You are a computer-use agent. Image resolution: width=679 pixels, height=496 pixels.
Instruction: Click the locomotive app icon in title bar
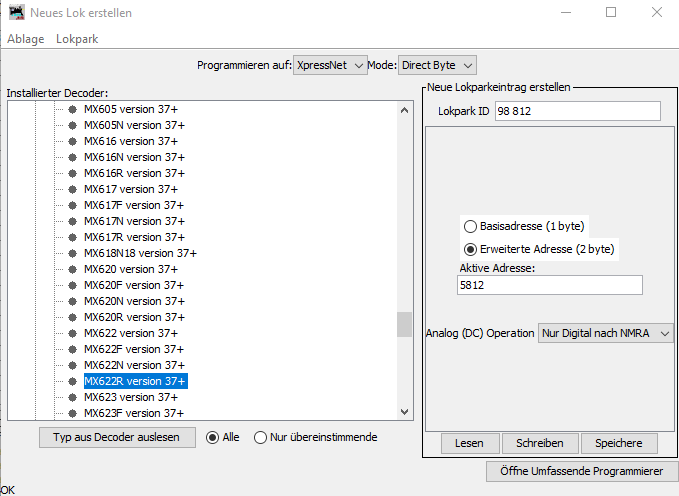(16, 13)
